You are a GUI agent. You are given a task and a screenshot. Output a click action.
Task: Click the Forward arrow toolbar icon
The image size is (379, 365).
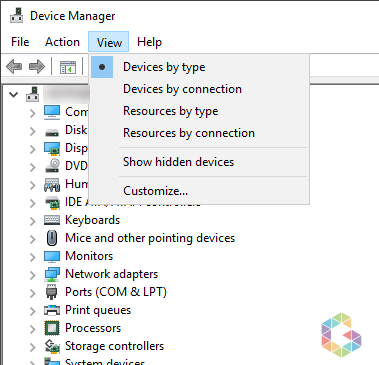point(37,67)
